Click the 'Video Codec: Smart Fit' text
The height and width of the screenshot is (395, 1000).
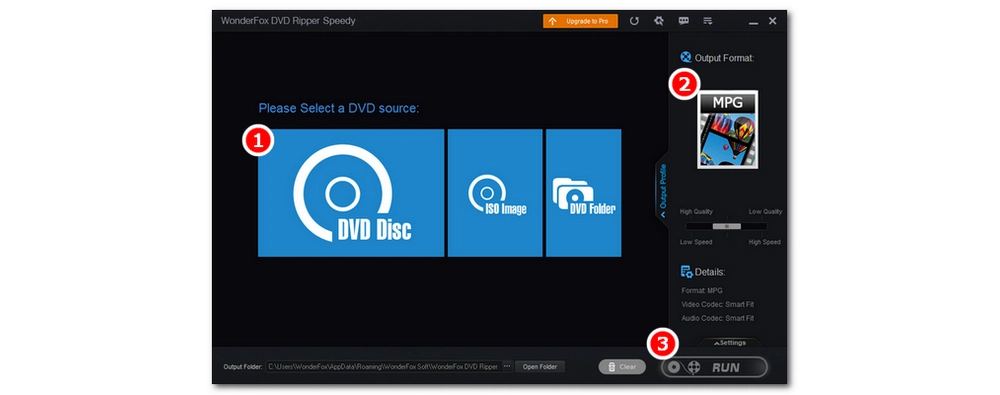tap(717, 304)
